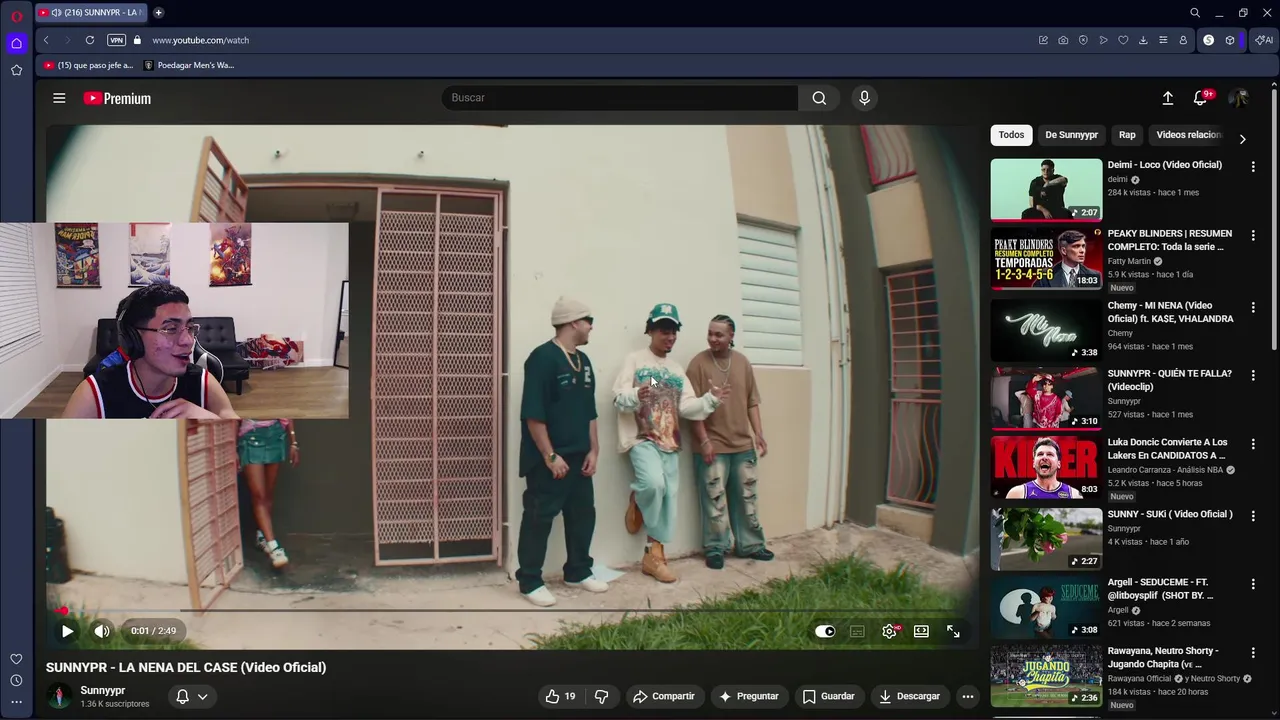
Task: Open the YouTube hamburger guide menu
Action: pyautogui.click(x=59, y=98)
